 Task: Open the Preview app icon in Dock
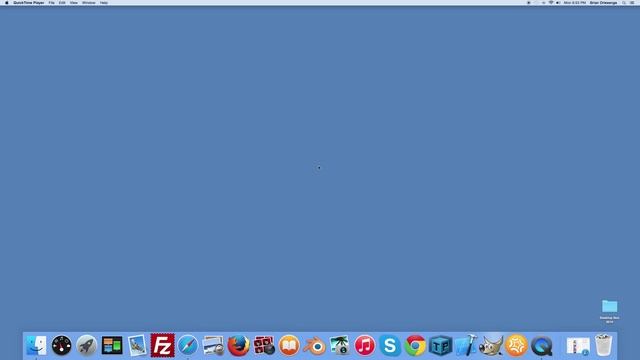tap(213, 345)
